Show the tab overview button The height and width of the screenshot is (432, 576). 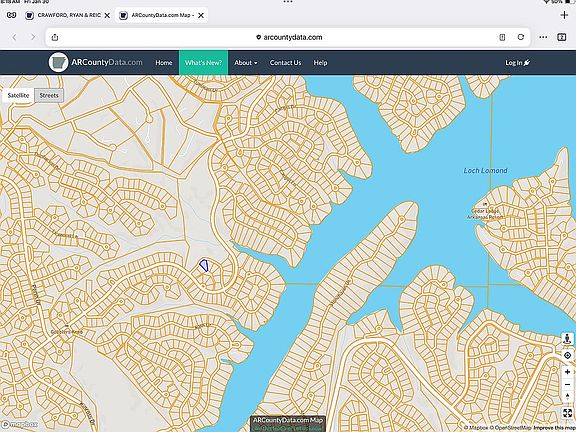[562, 37]
